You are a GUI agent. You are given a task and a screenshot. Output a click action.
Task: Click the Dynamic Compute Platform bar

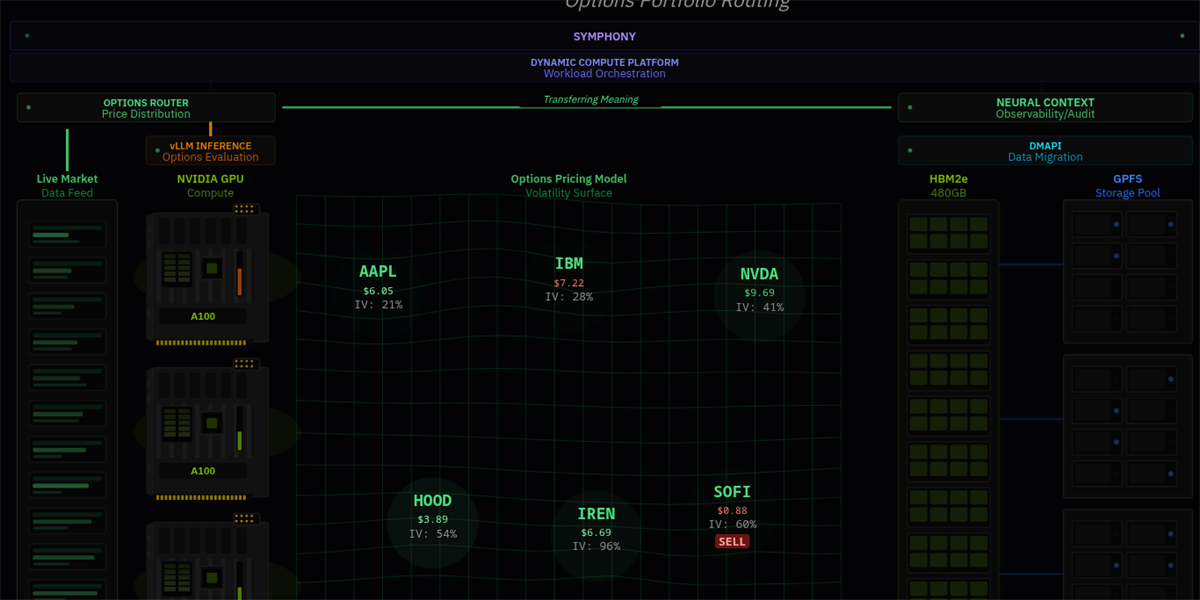(604, 68)
